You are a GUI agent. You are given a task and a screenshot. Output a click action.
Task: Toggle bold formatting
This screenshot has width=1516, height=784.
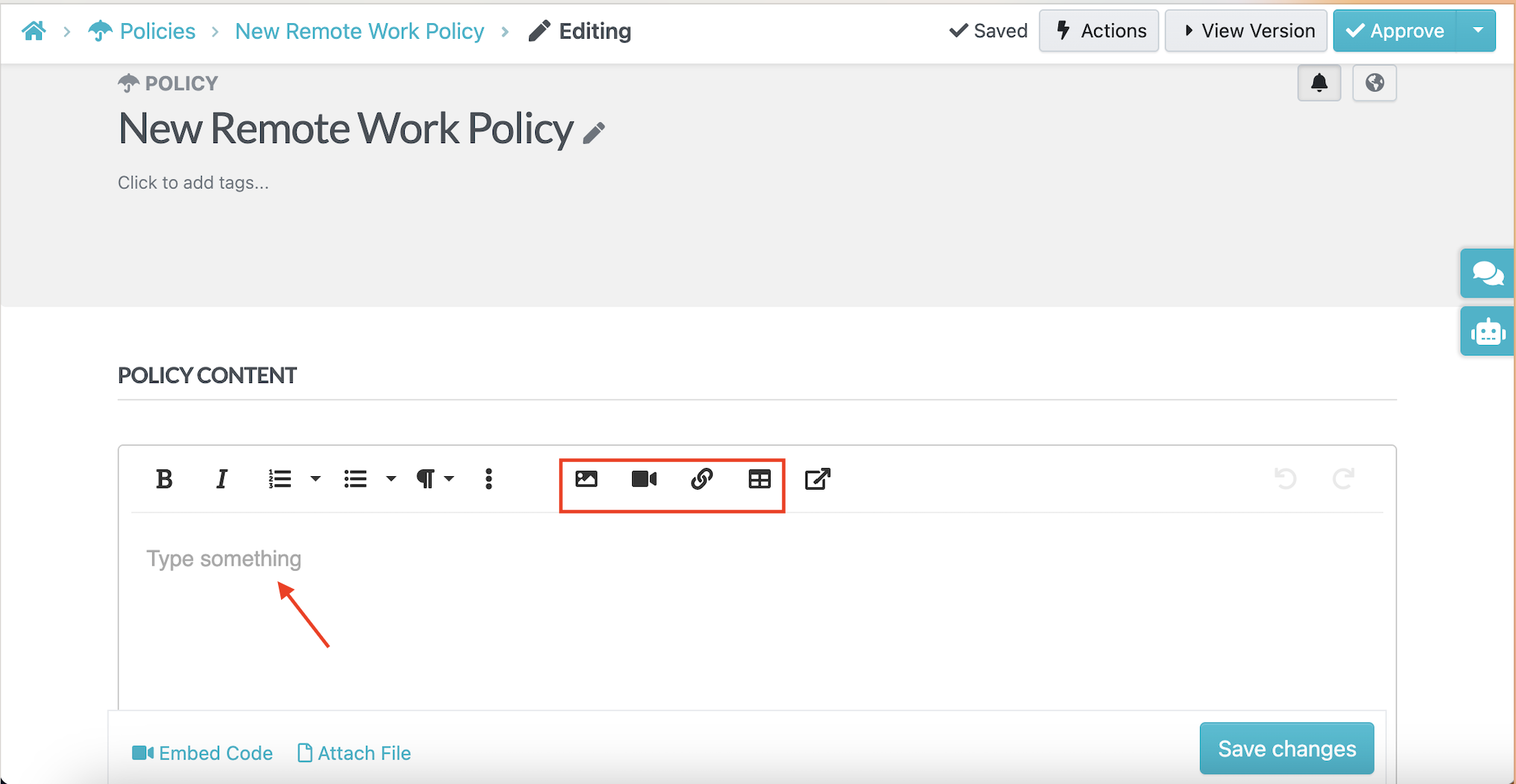[x=165, y=479]
